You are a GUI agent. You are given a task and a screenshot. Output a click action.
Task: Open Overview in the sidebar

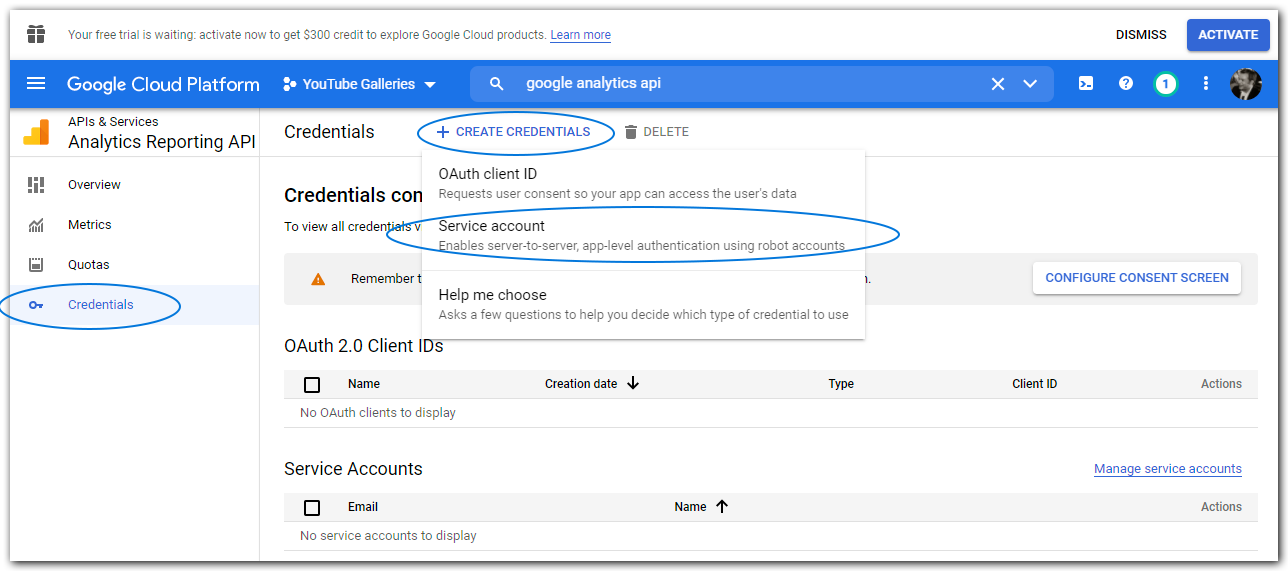[135, 185]
